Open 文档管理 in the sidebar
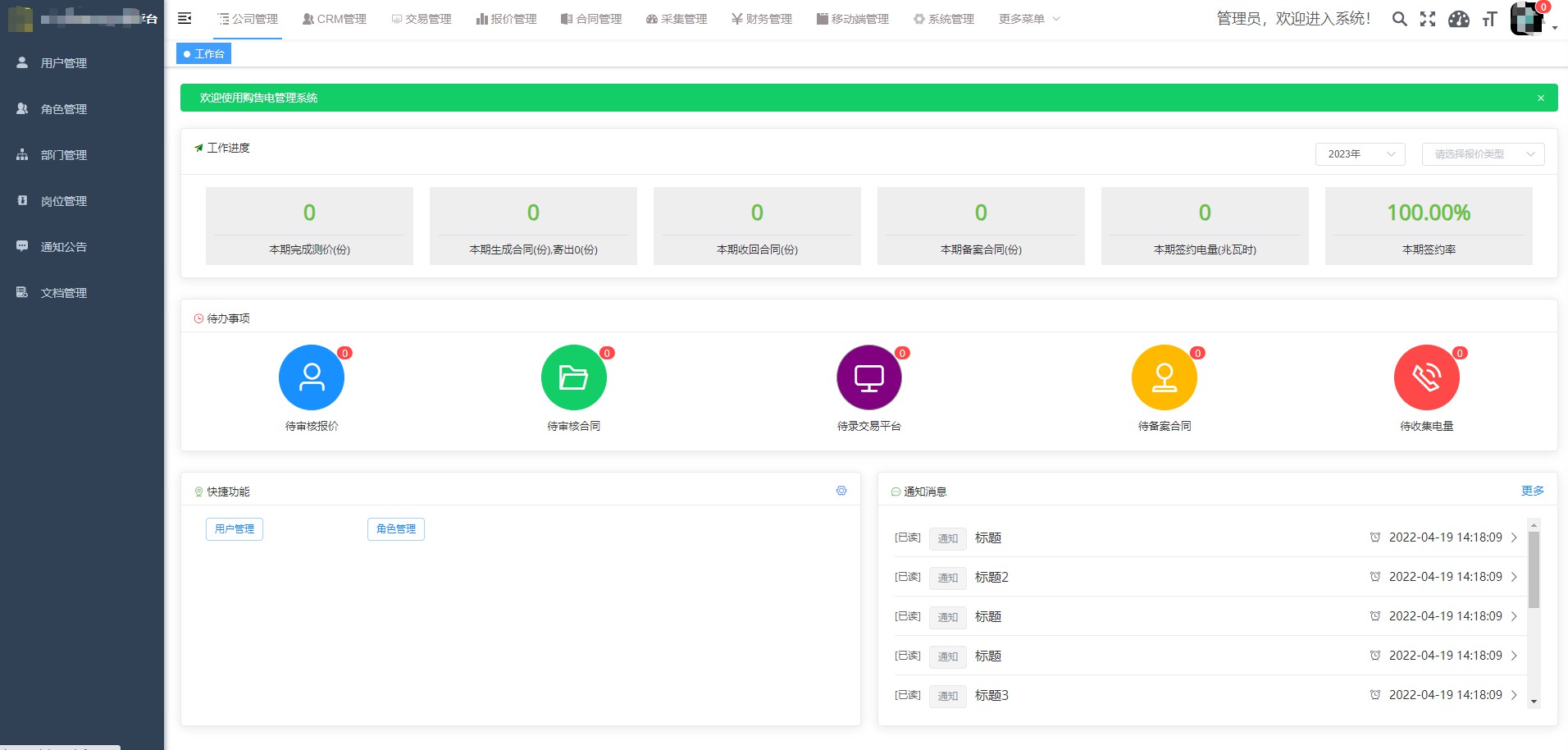This screenshot has width=1568, height=750. point(82,292)
